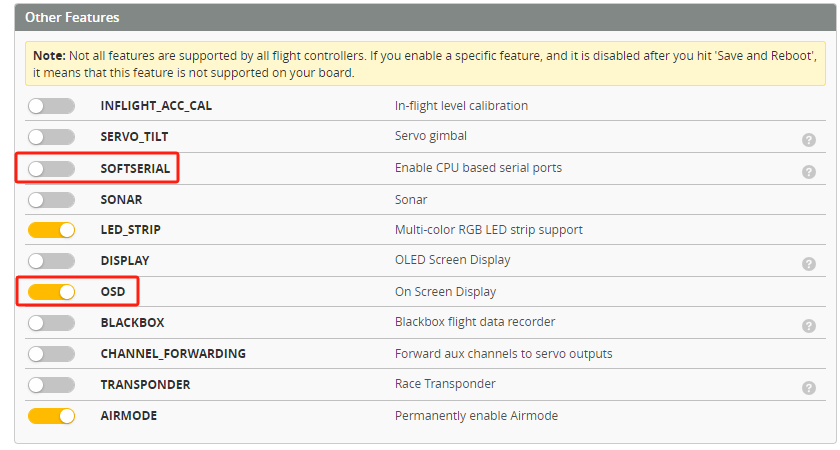840x450 pixels.
Task: Click the yellow Note message box
Action: tap(420, 63)
